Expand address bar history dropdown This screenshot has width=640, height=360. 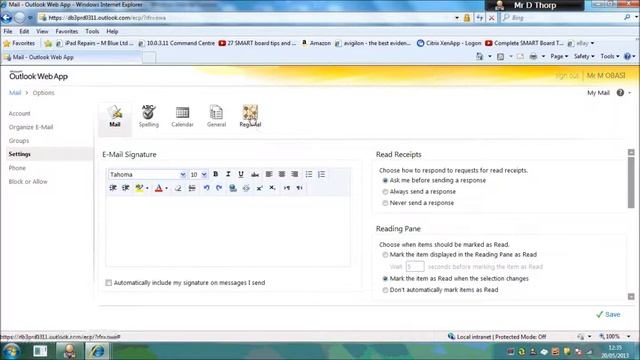pos(457,18)
